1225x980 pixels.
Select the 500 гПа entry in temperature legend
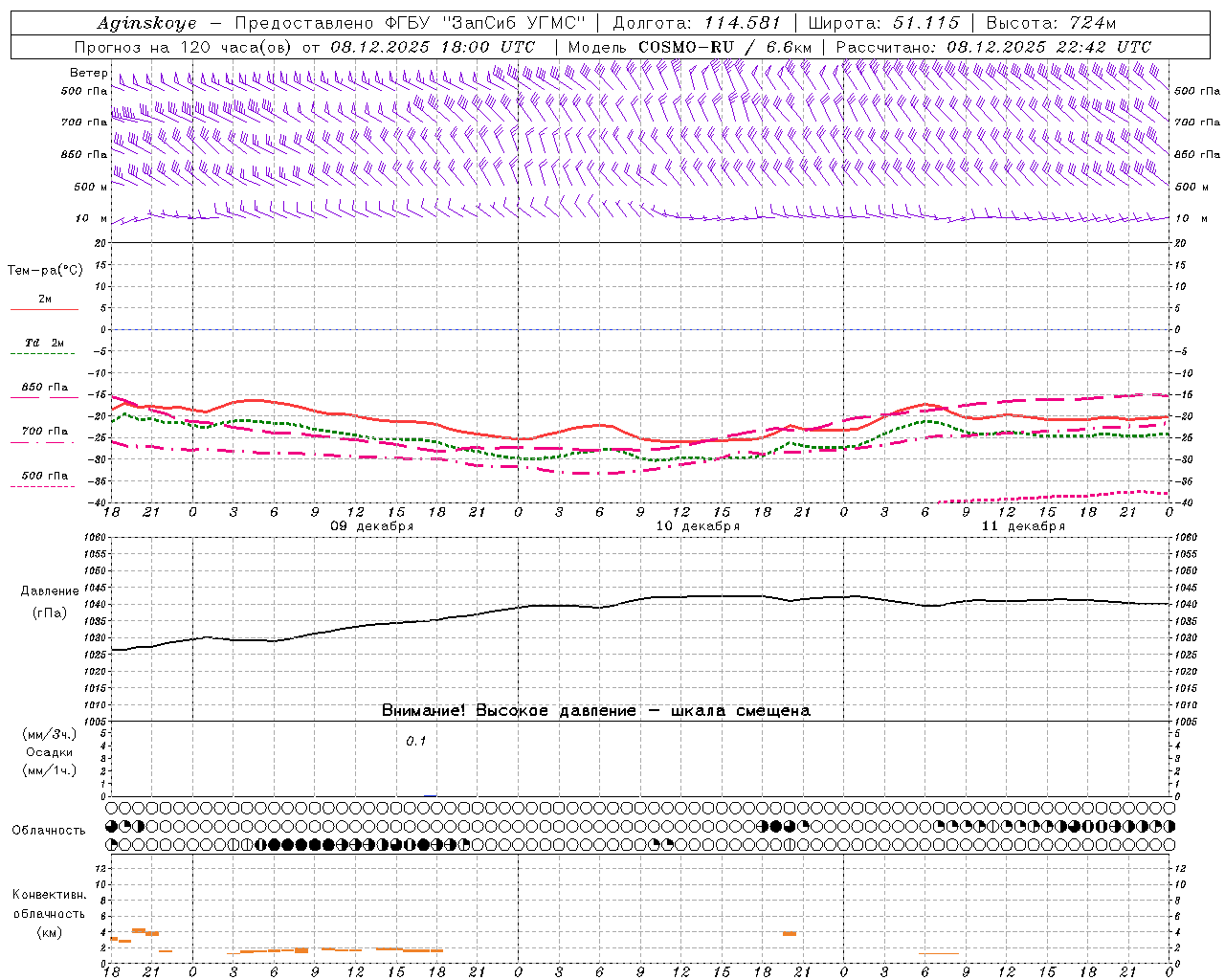(44, 476)
